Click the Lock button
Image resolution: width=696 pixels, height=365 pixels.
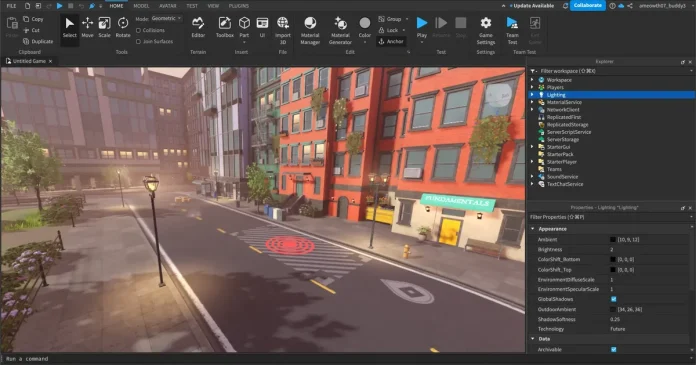click(389, 30)
